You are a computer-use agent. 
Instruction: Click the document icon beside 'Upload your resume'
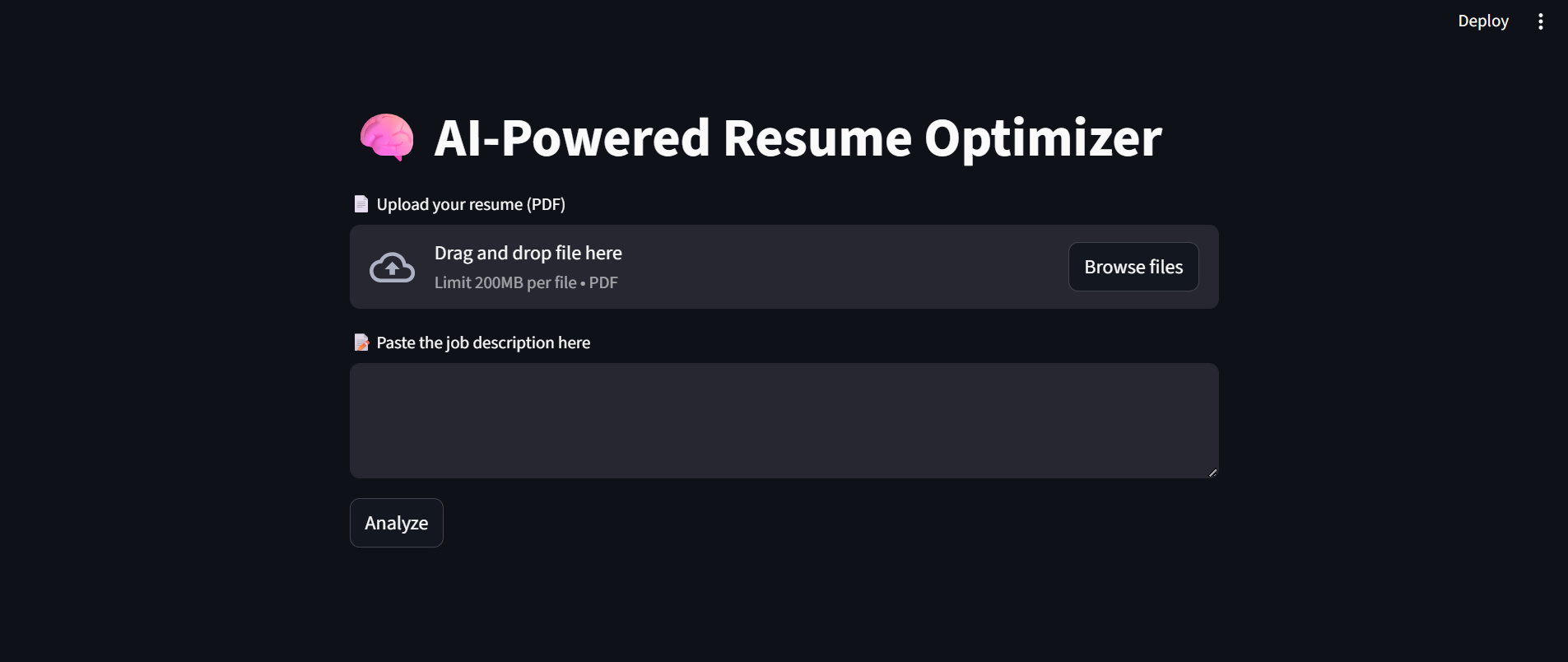361,203
